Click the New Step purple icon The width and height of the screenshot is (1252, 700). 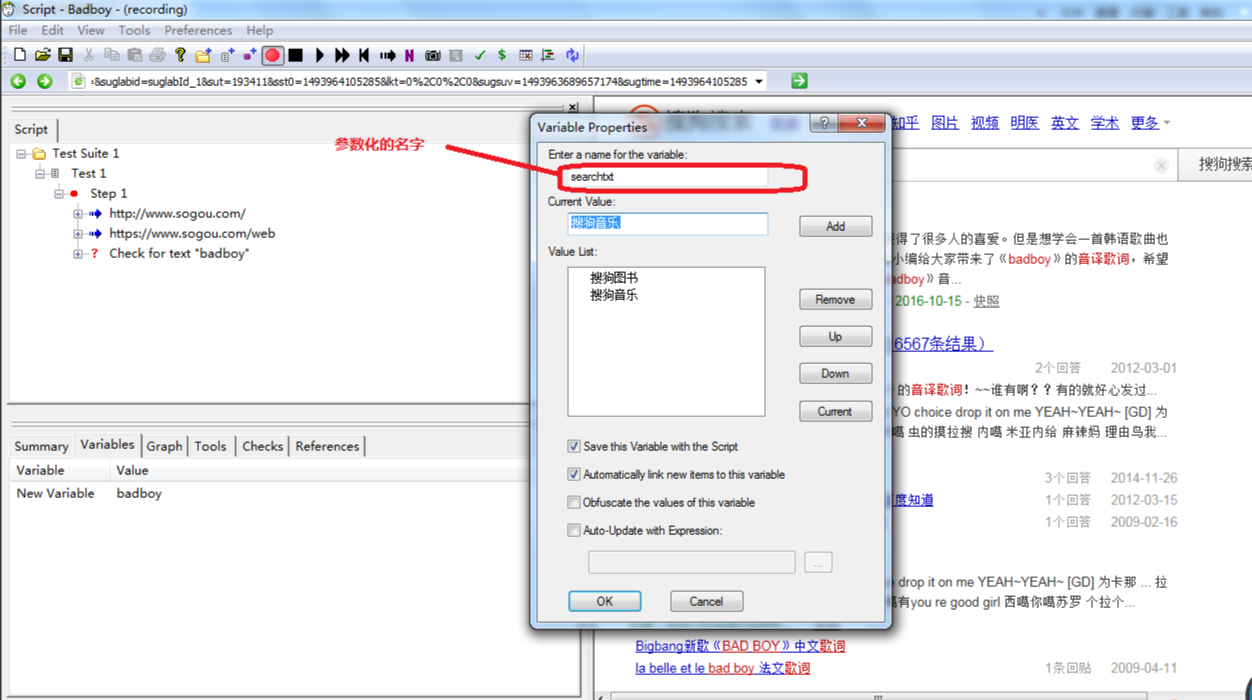[249, 55]
